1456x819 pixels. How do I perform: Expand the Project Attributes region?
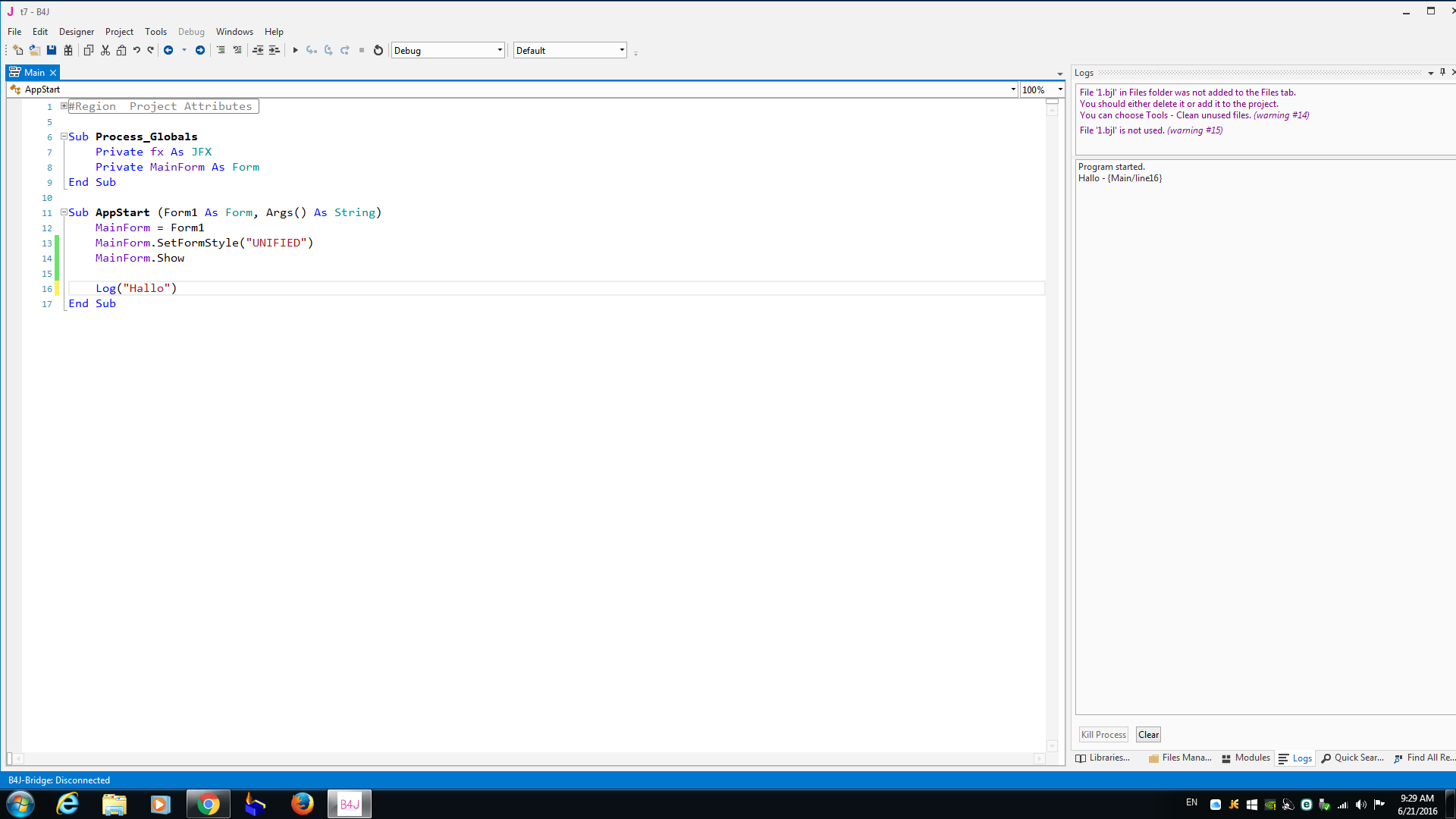(x=64, y=106)
